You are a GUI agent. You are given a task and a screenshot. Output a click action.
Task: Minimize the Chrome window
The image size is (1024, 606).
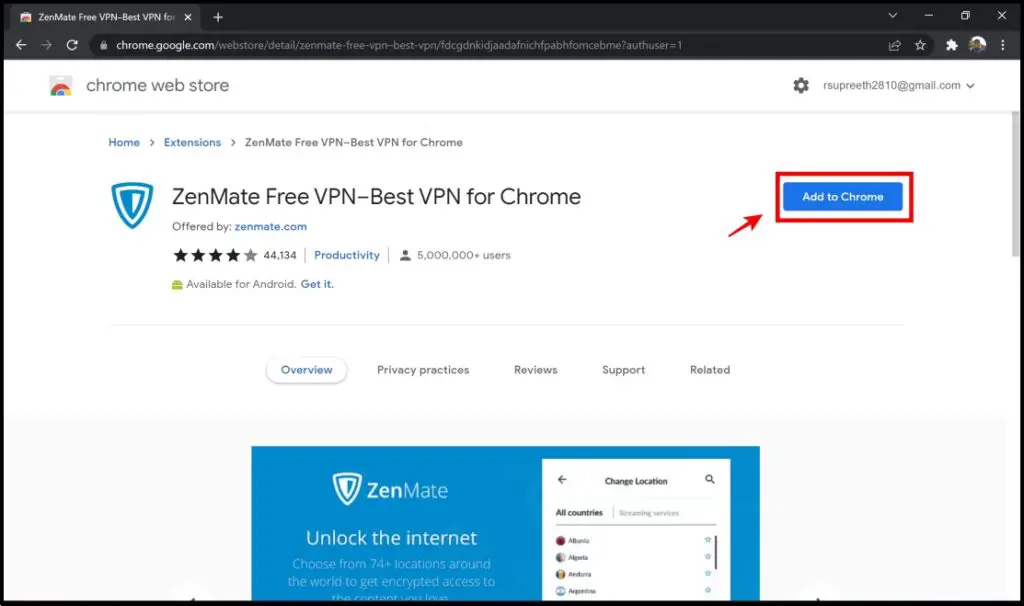(929, 15)
